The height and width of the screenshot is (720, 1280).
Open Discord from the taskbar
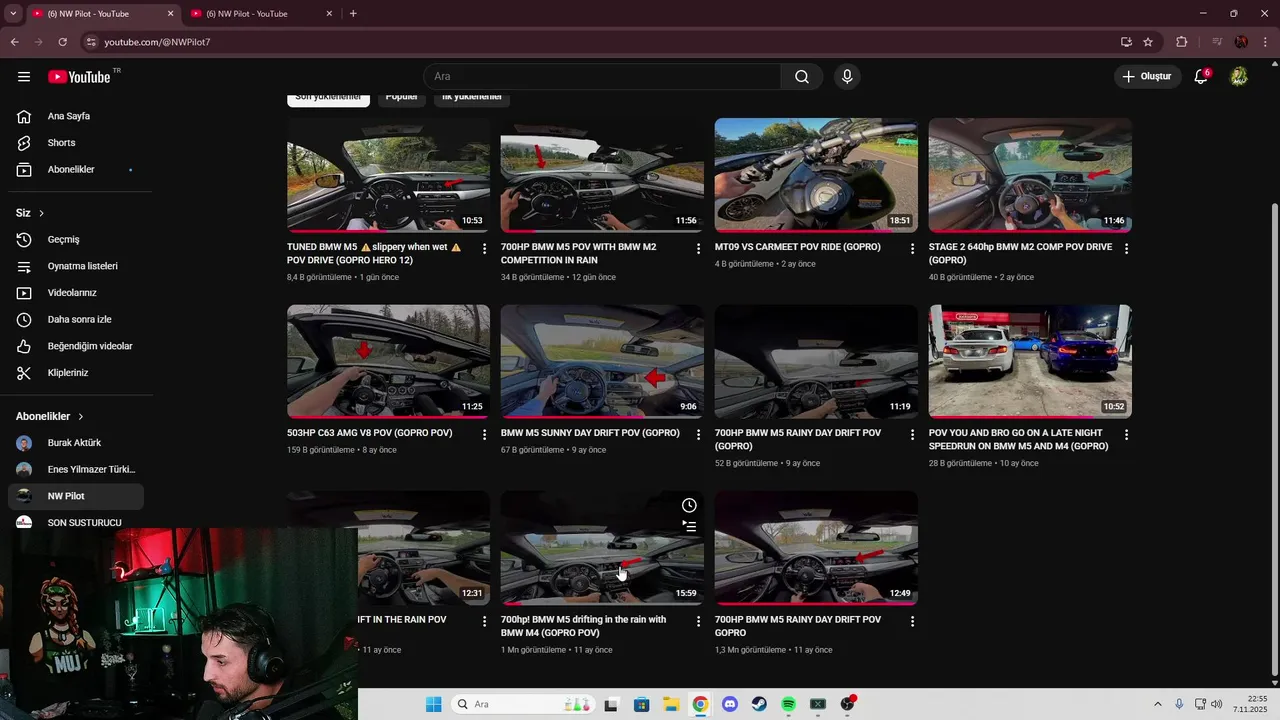coord(729,704)
